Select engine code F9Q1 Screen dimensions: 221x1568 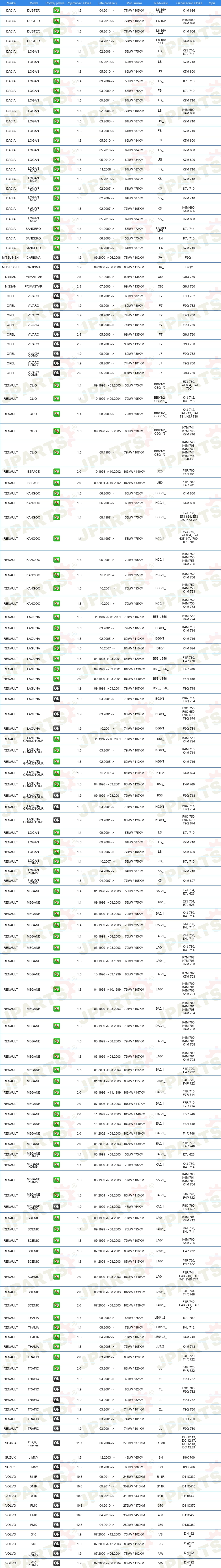189,258
